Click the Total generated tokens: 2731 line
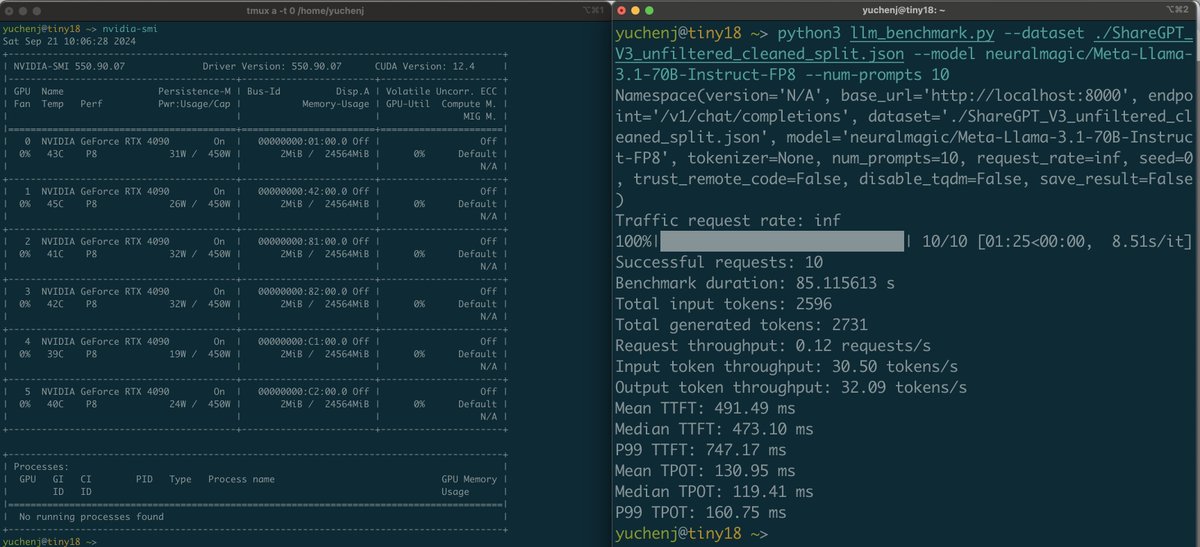 click(741, 325)
